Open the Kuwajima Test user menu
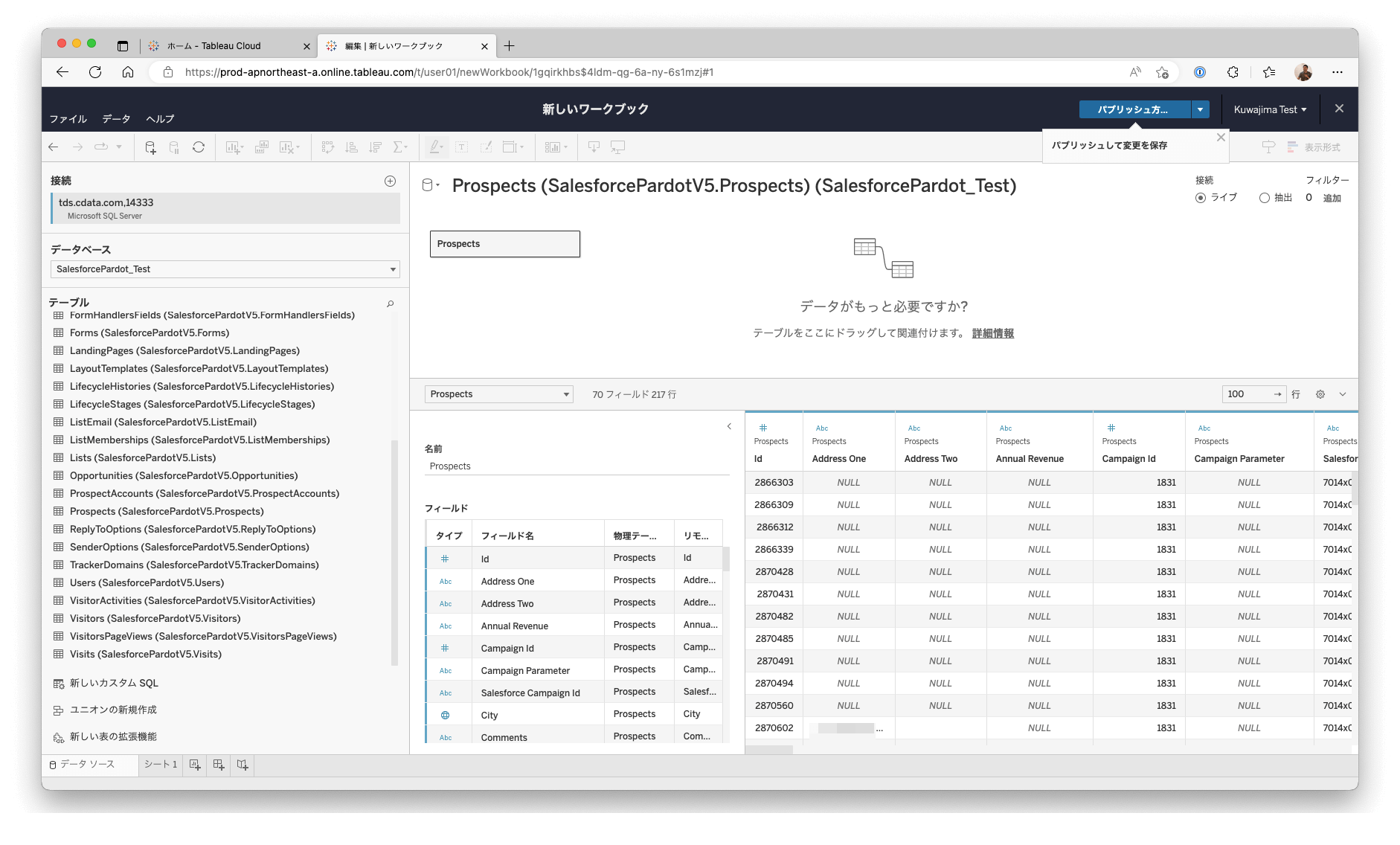 coord(1270,109)
